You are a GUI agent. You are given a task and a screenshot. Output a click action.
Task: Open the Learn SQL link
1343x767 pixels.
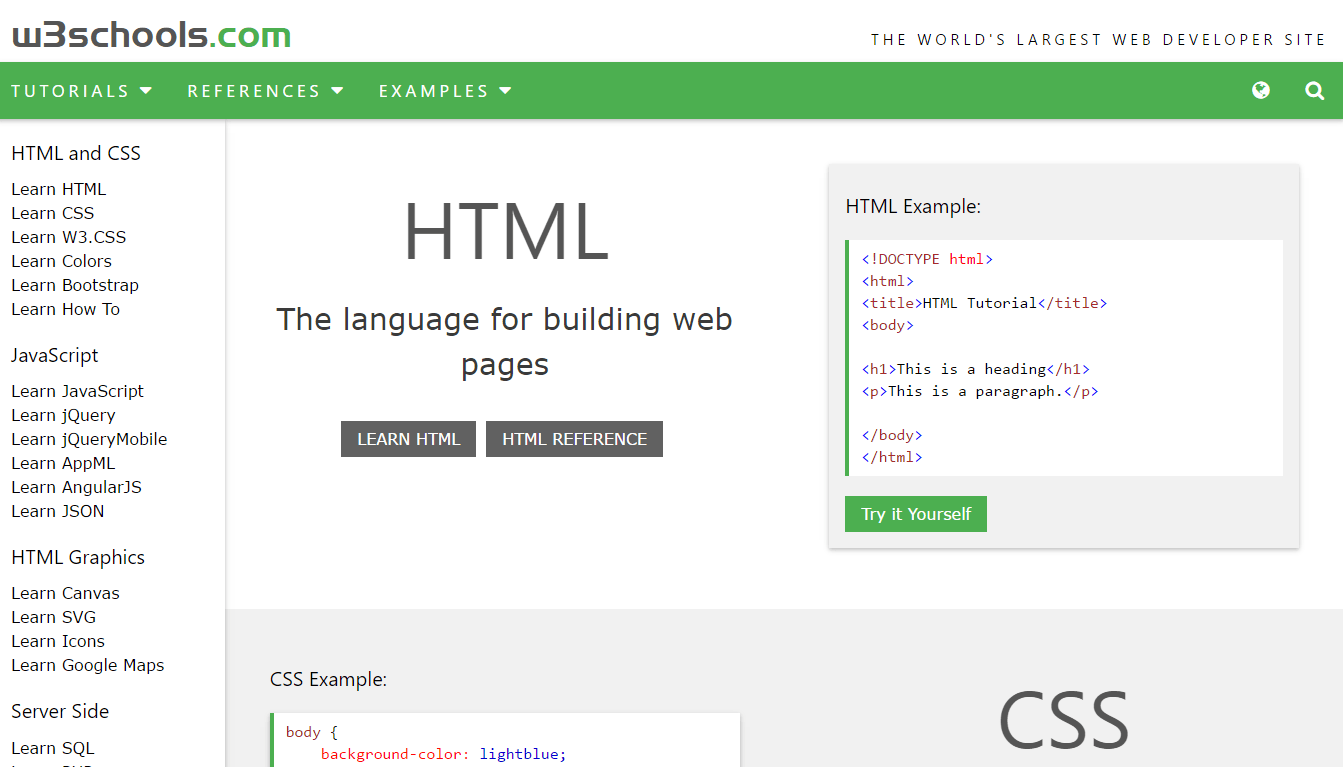coord(53,748)
